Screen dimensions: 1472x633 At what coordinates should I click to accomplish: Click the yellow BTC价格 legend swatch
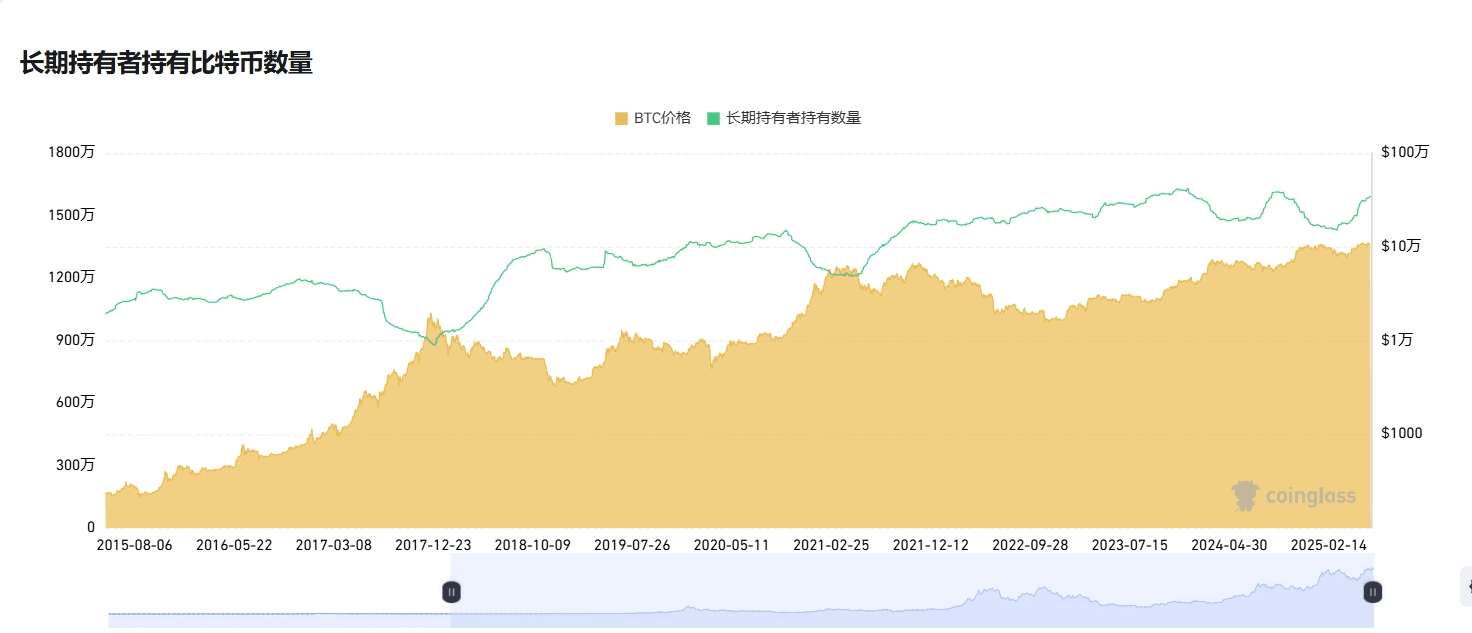coord(621,118)
